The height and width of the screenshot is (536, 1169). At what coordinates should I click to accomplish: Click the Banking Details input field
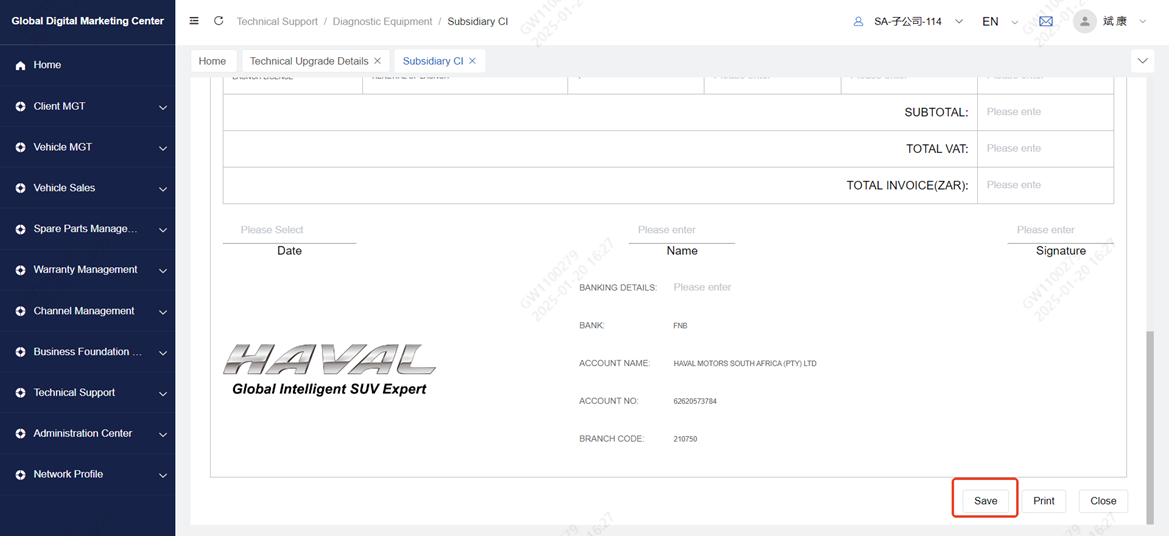(750, 287)
